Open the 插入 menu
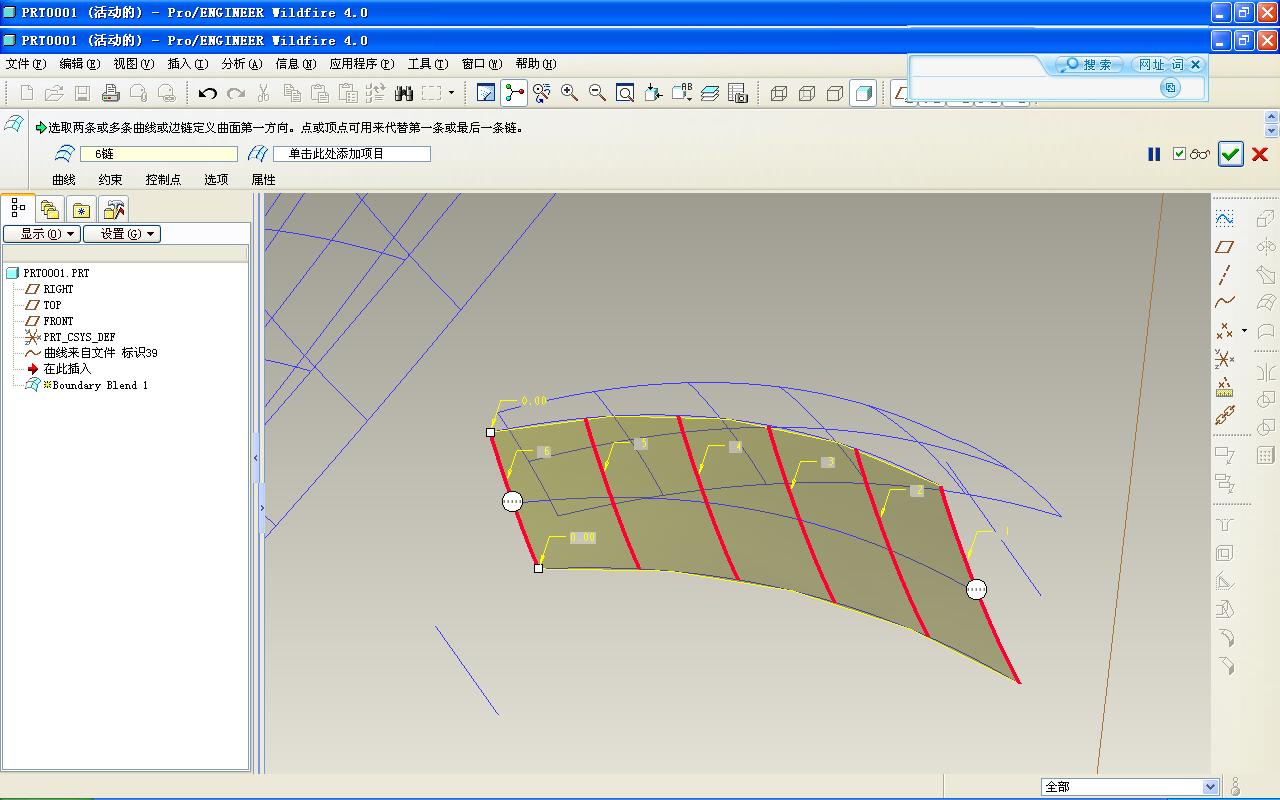 point(188,64)
